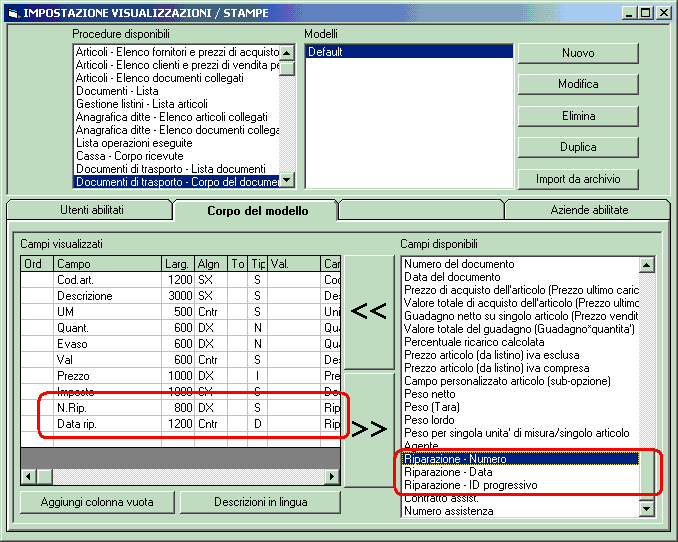
Task: Select the Evaso field row
Action: pos(181,344)
